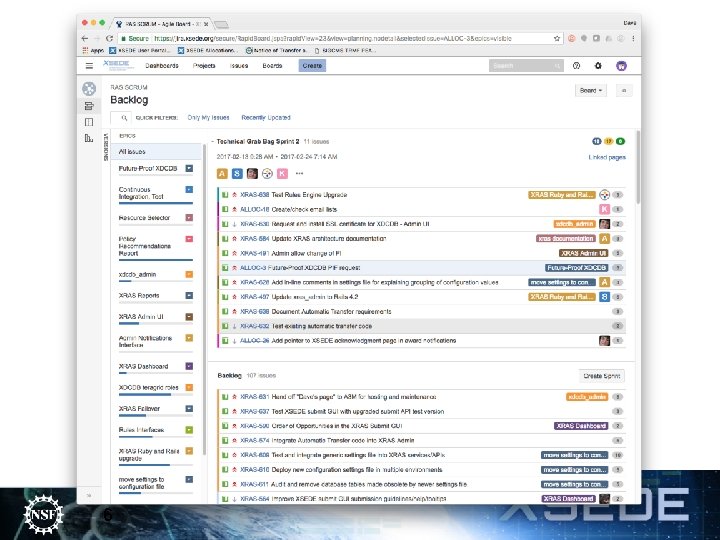
Task: Open the Dashboards menu
Action: (x=162, y=66)
